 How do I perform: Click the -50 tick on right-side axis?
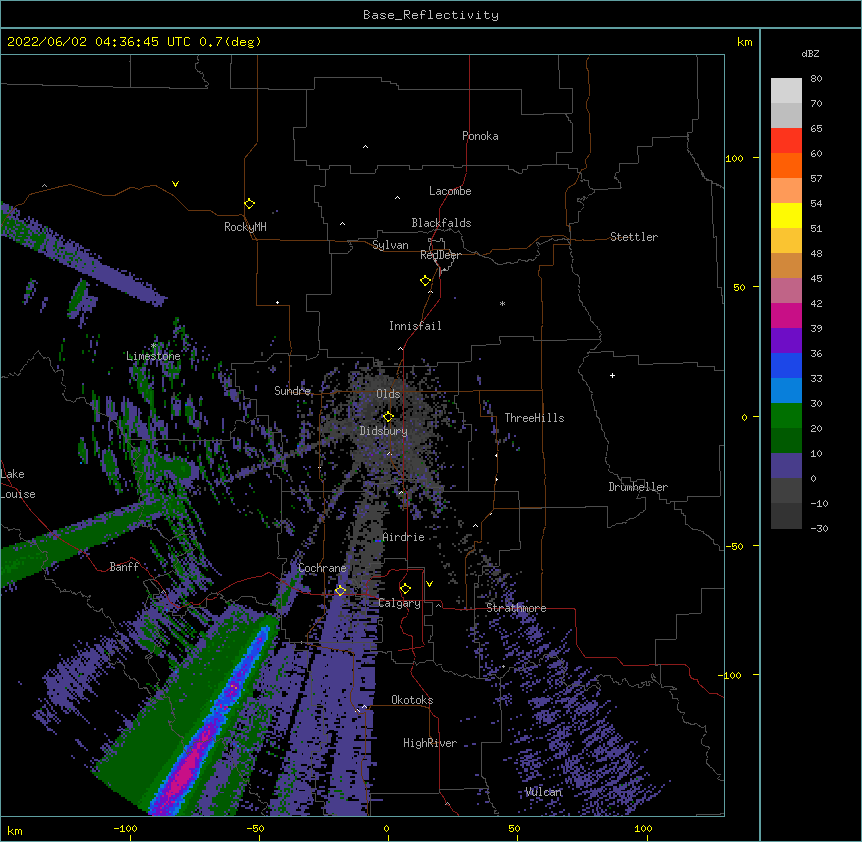(x=734, y=546)
